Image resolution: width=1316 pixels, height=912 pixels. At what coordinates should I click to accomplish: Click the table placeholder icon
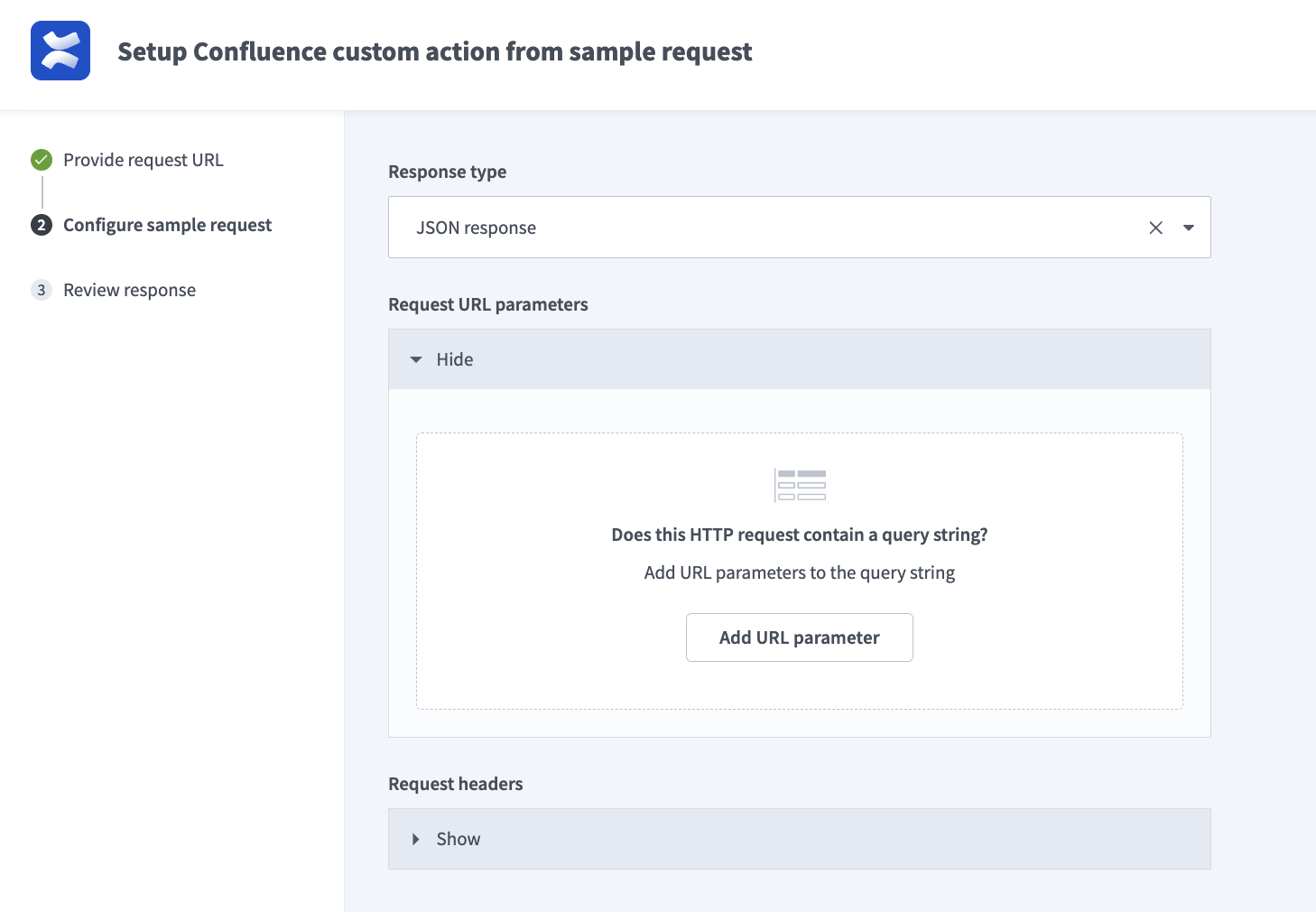pyautogui.click(x=800, y=485)
